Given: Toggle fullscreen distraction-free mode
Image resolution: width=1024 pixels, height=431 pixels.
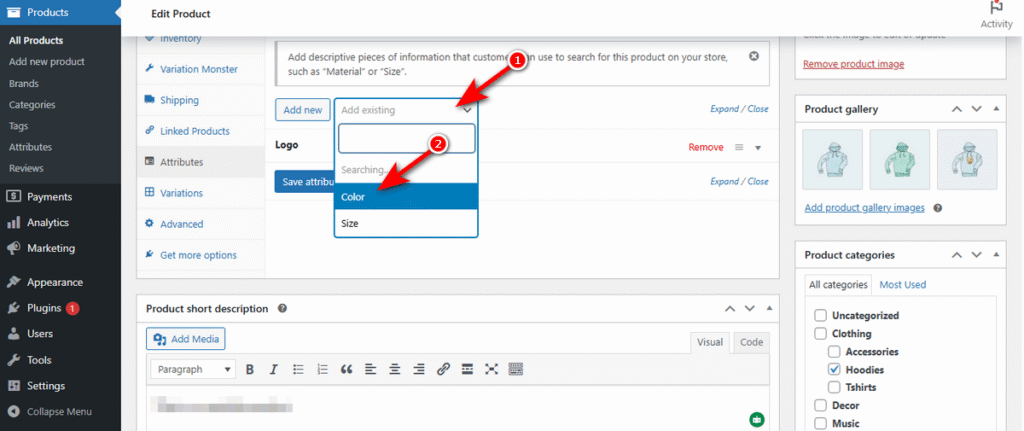Looking at the screenshot, I should point(491,370).
